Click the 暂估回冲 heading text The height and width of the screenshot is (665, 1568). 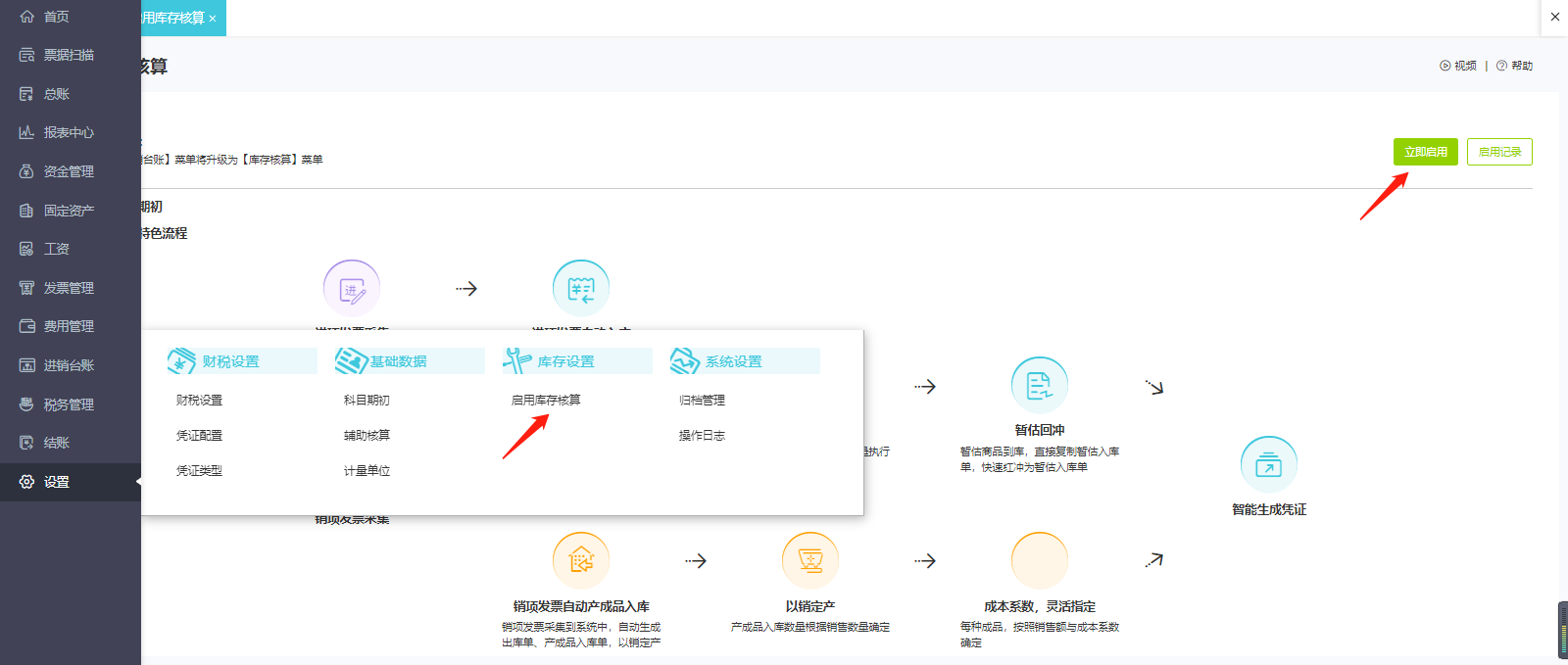coord(1040,430)
